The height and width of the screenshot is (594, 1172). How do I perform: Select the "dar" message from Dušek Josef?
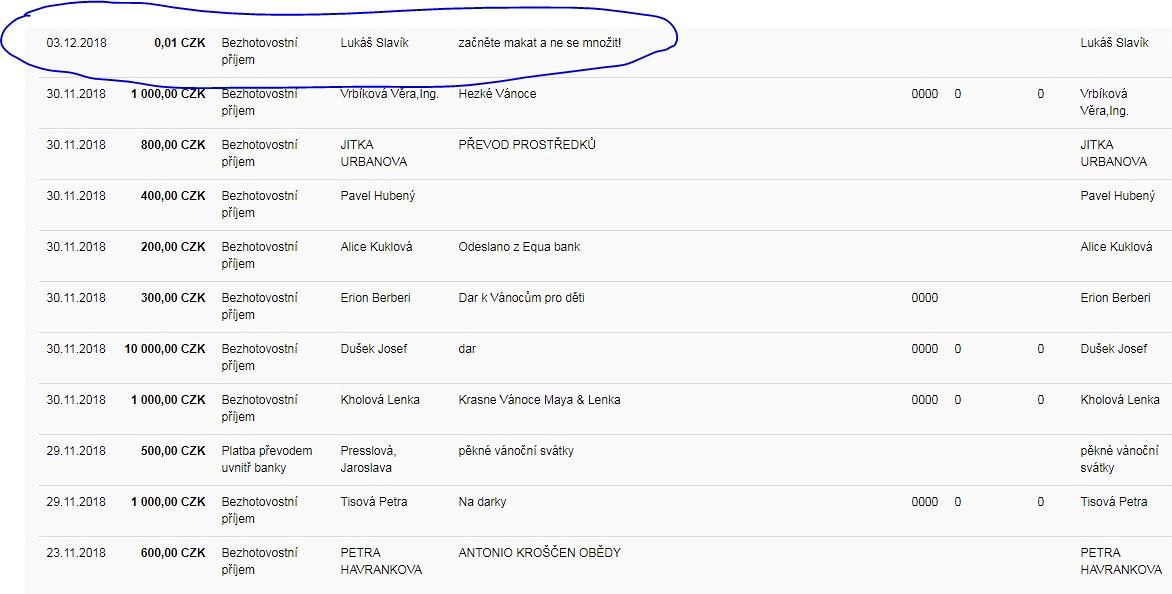pyautogui.click(x=467, y=349)
